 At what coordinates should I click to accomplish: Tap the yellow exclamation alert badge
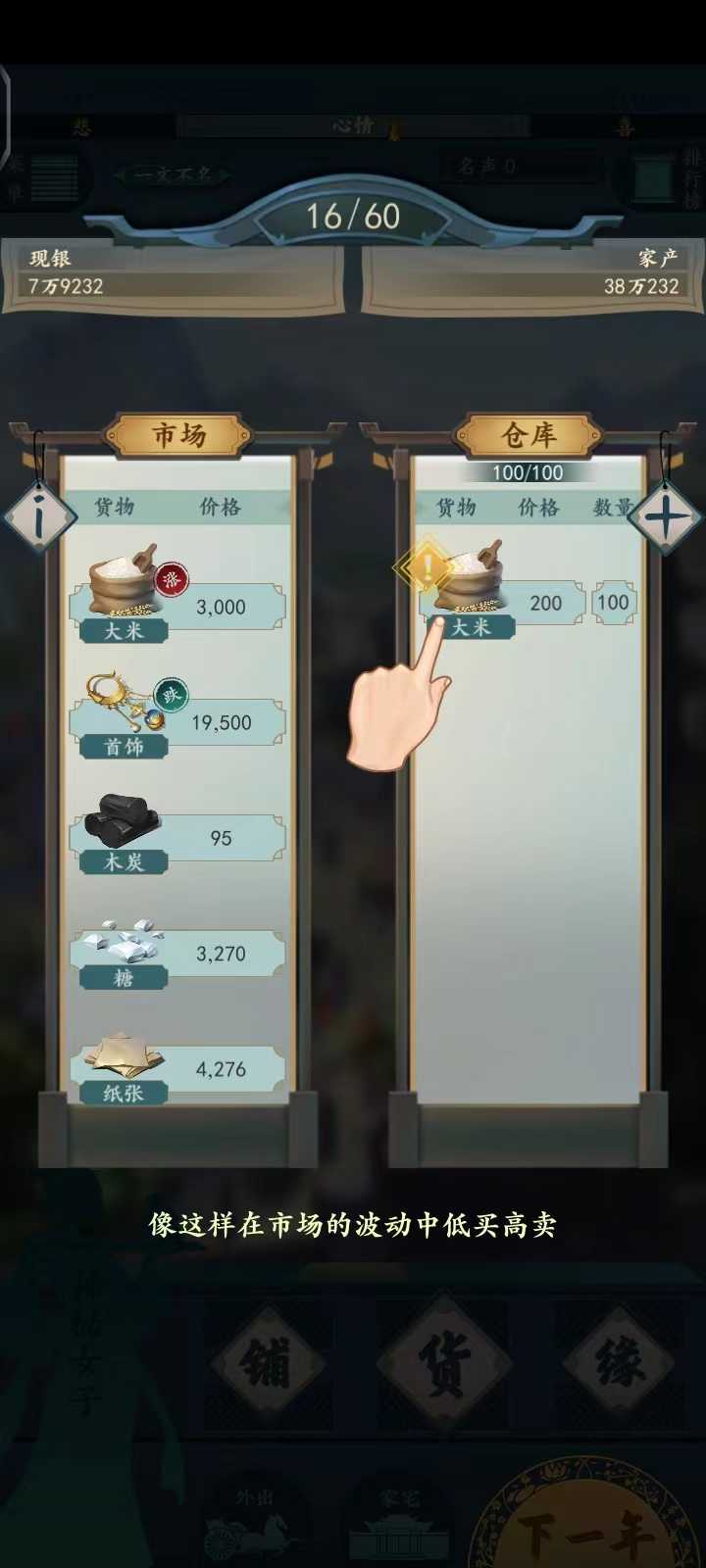[x=426, y=566]
